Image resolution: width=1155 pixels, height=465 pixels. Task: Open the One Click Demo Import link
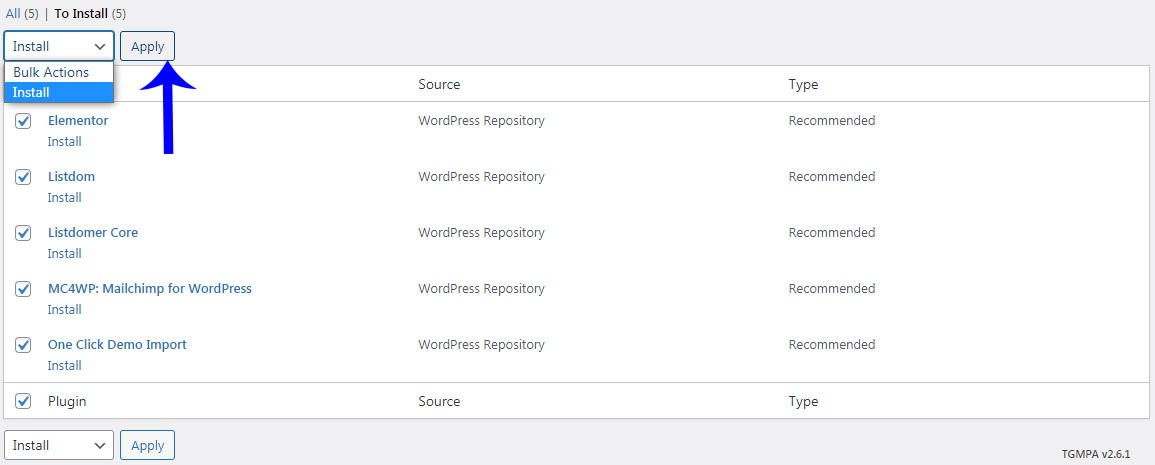click(x=117, y=345)
